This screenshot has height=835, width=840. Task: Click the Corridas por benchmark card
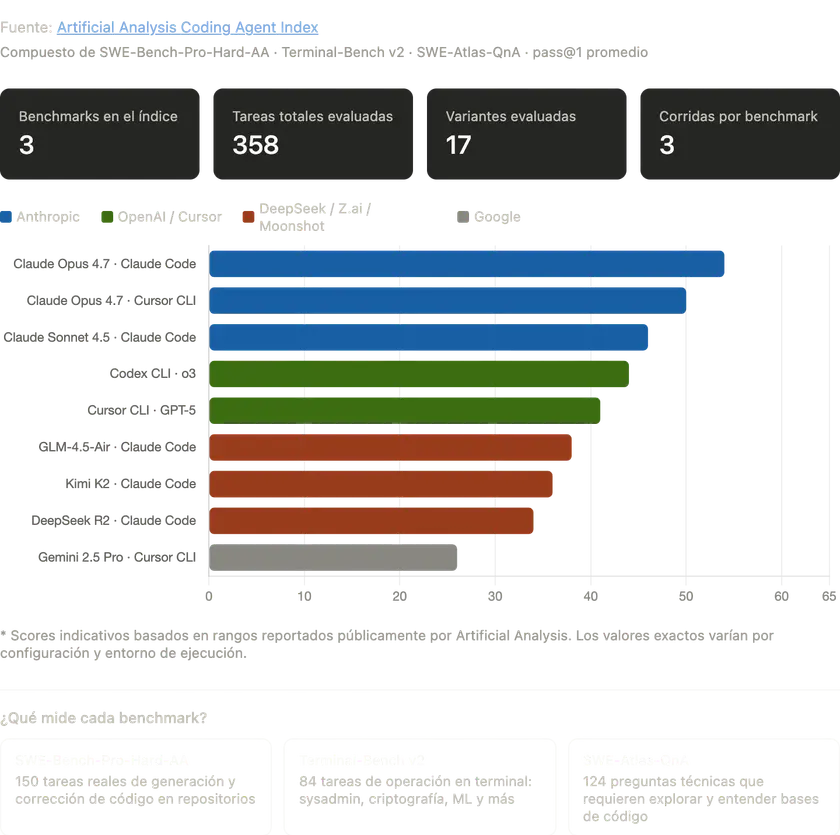tap(740, 134)
